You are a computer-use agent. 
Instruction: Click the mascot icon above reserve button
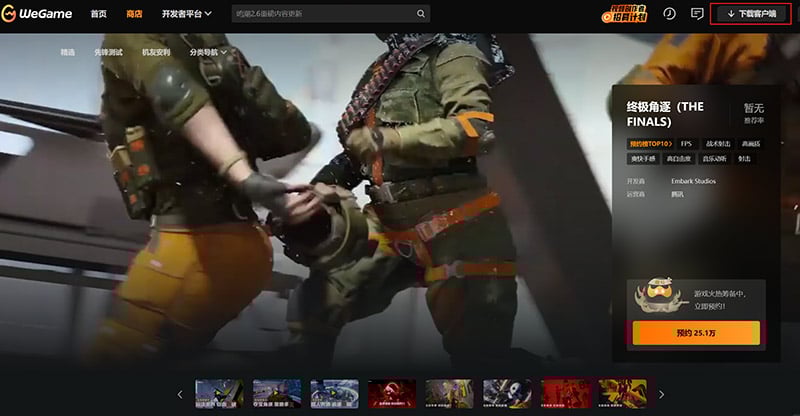(659, 296)
